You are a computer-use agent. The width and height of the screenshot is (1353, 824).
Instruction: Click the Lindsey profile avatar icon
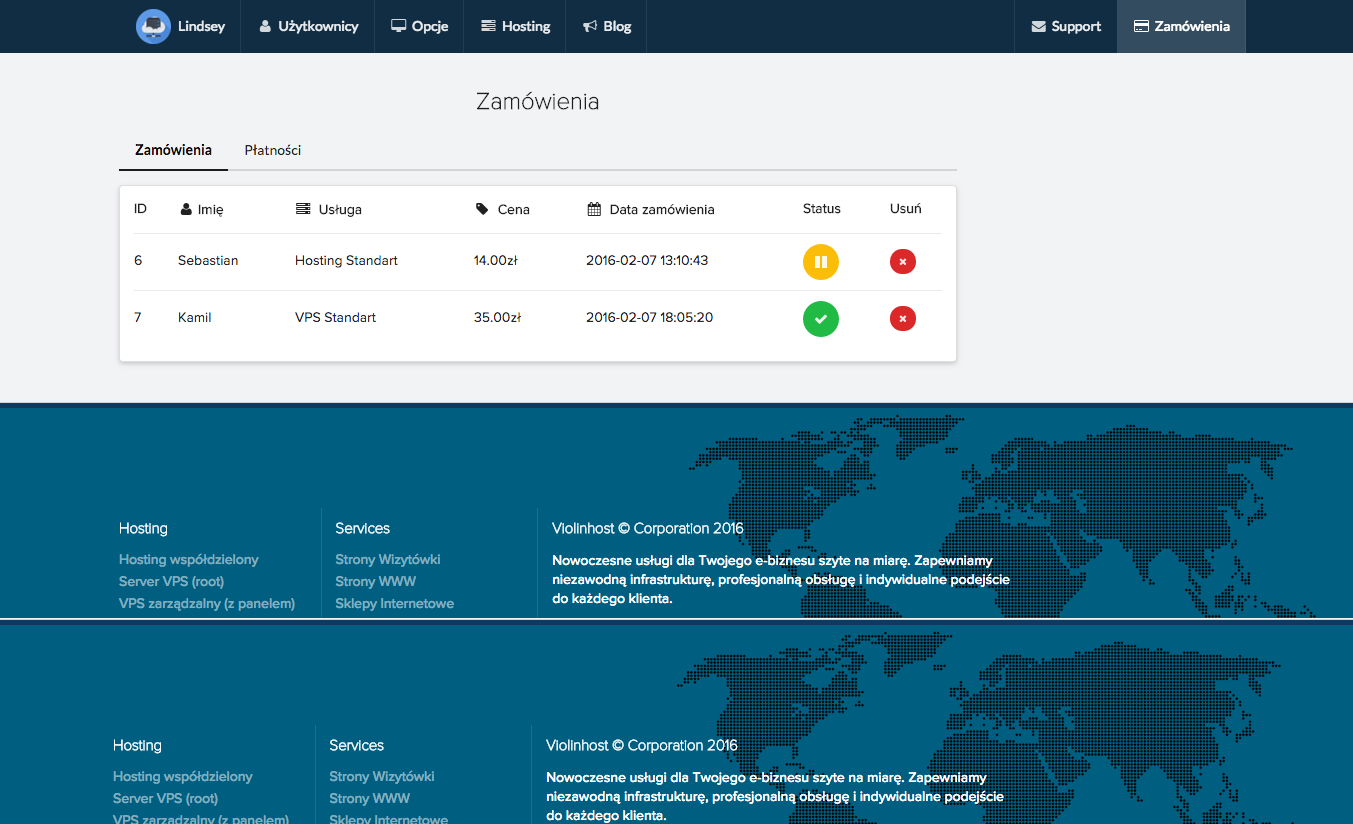[x=153, y=26]
